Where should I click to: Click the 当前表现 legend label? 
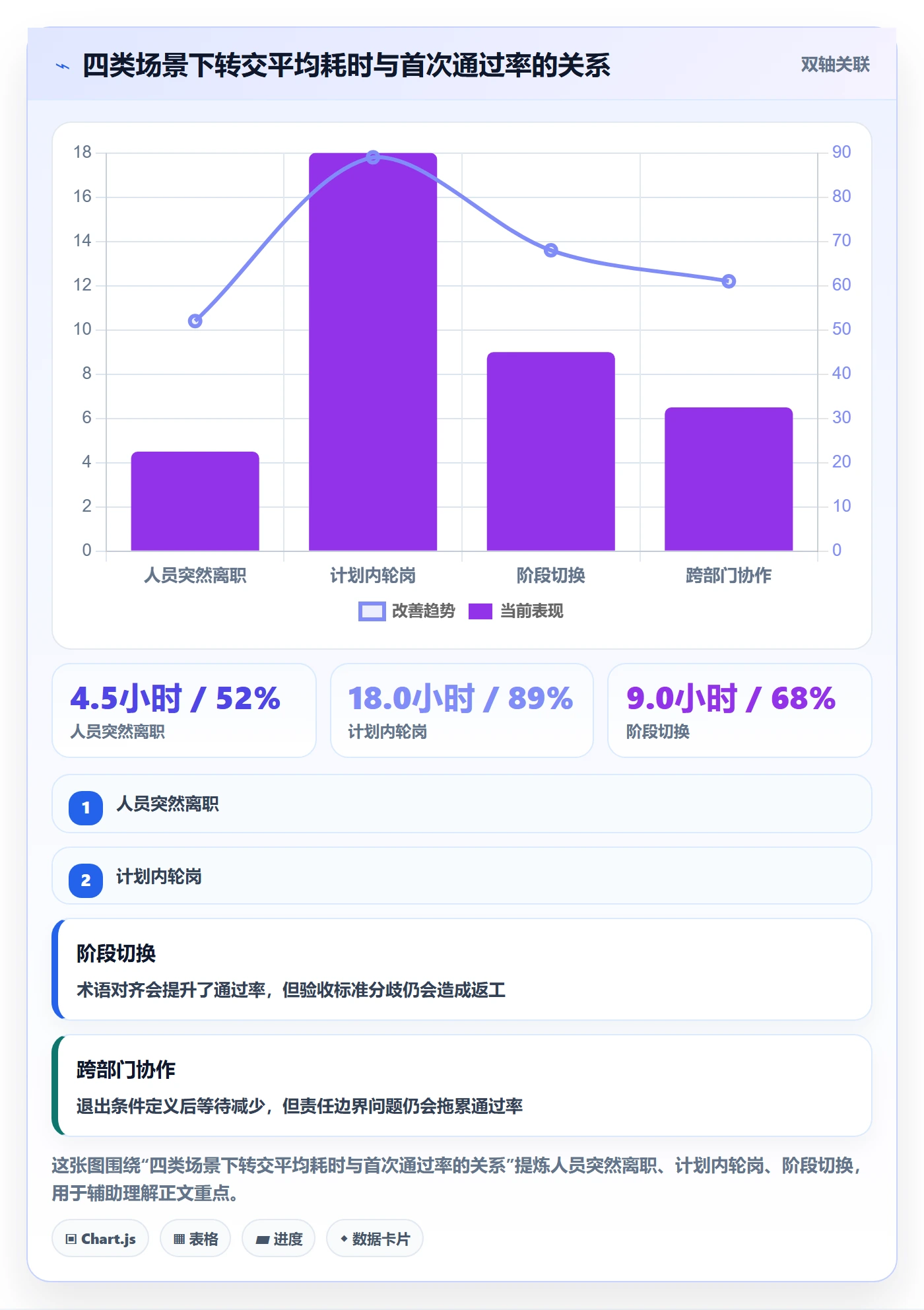531,611
